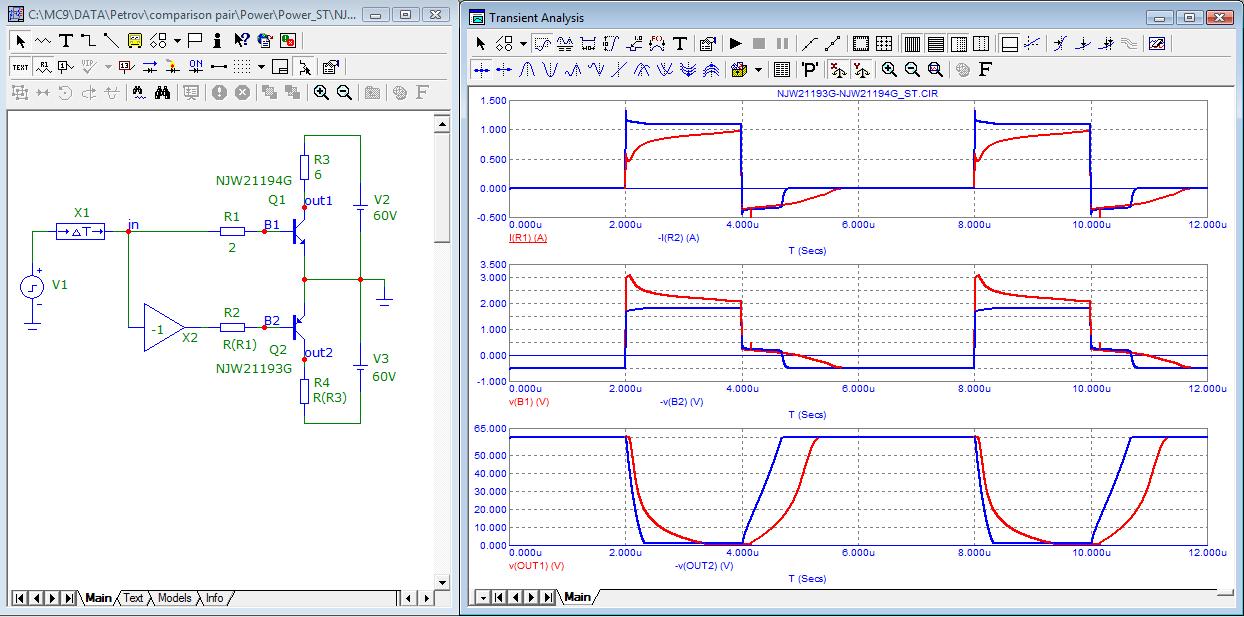
Task: Click the -v(OUT2) (V) plot label
Action: point(704,565)
